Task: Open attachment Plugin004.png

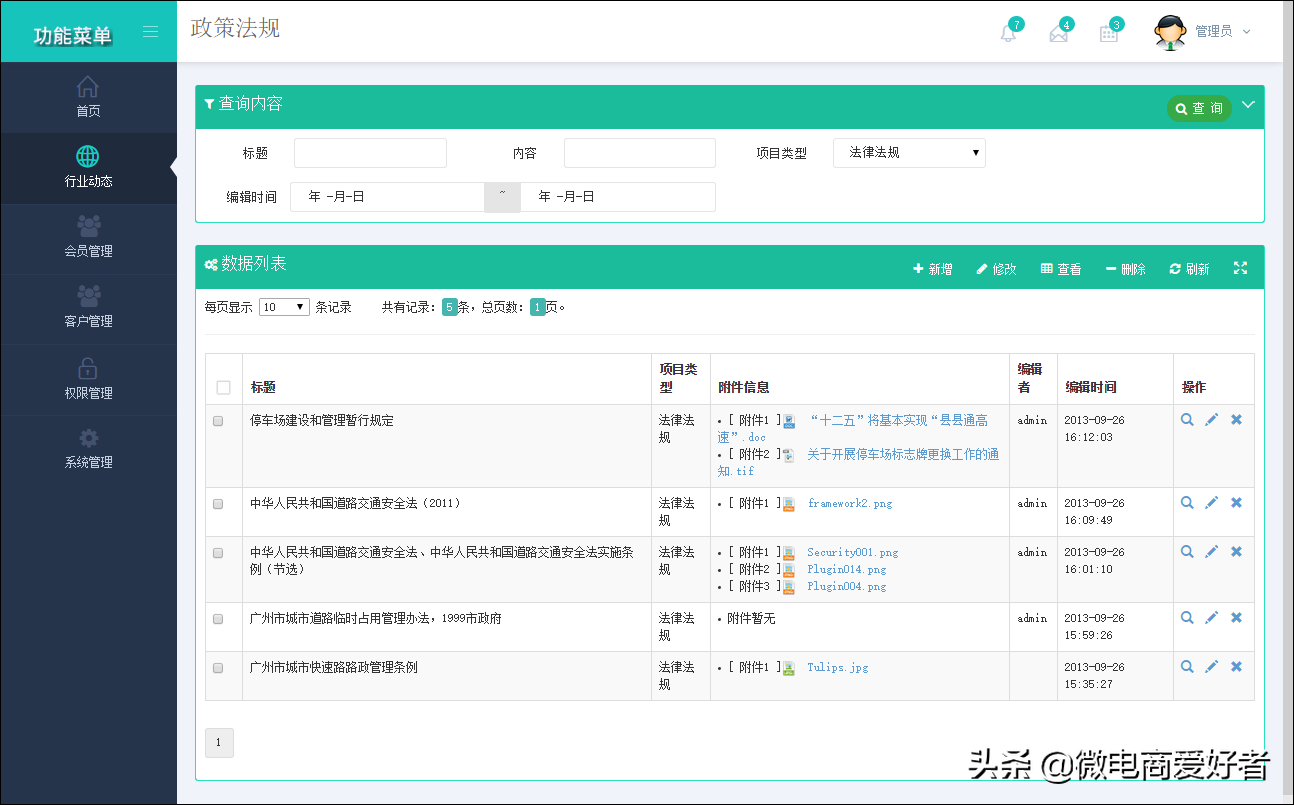Action: (x=847, y=586)
